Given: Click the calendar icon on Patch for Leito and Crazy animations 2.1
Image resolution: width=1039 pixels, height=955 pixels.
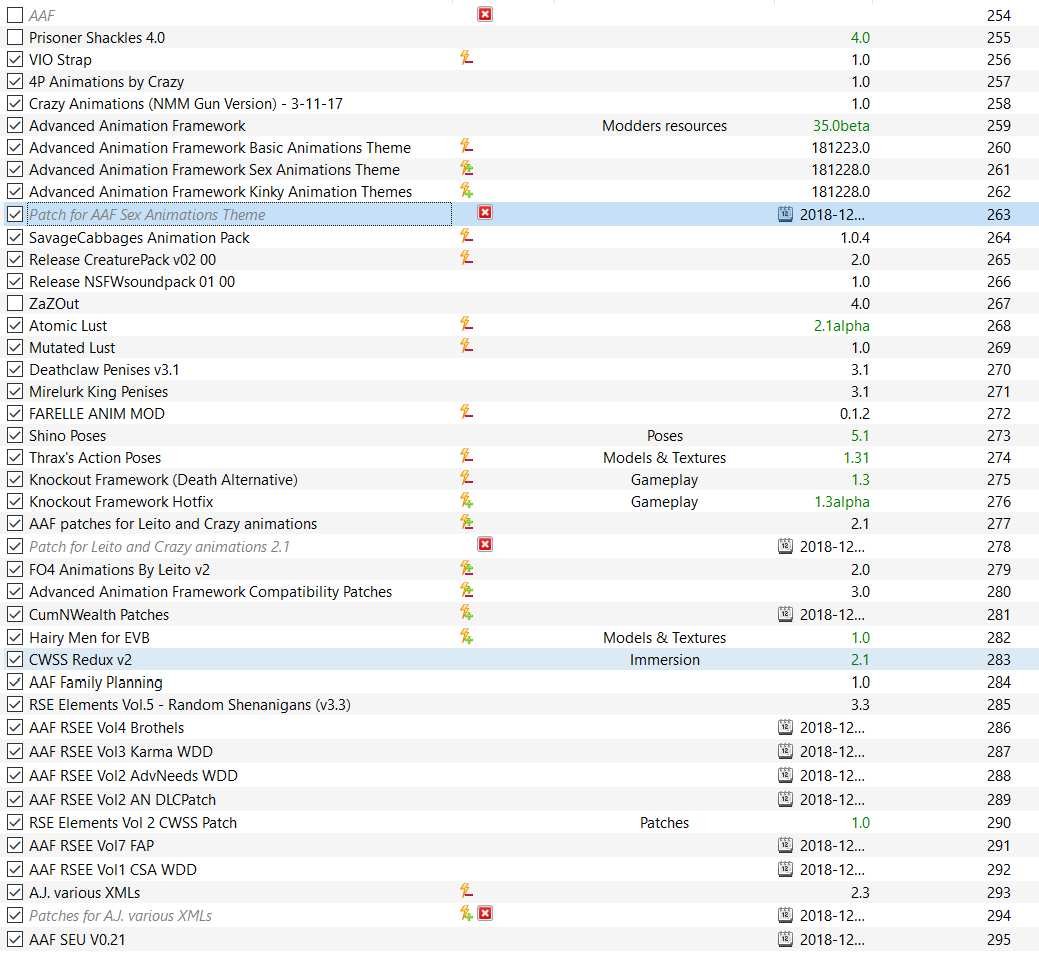Looking at the screenshot, I should point(785,545).
